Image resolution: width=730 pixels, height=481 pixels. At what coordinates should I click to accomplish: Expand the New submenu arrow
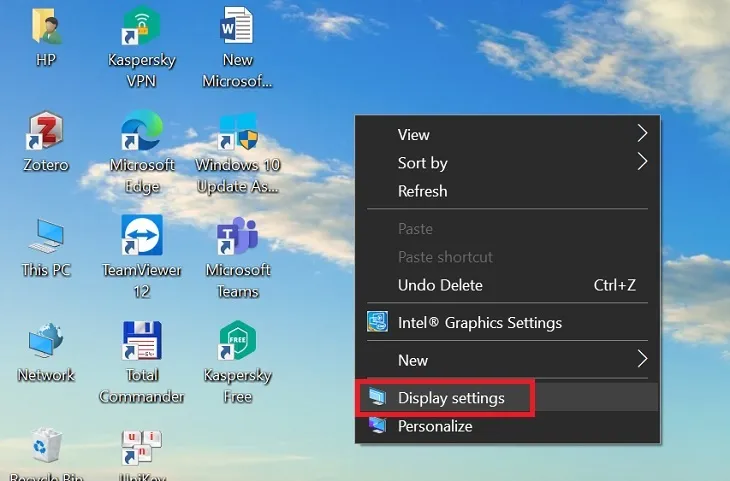(642, 359)
